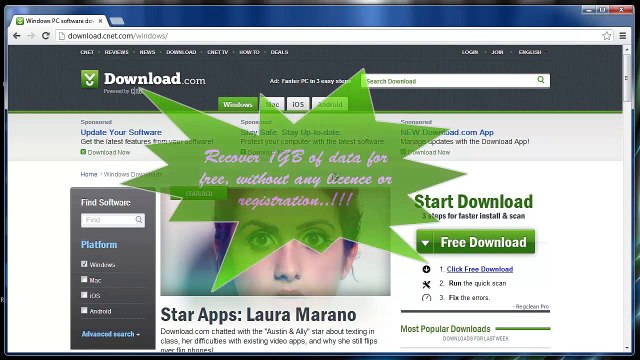The width and height of the screenshot is (640, 360).
Task: Click the Platform heading in sidebar
Action: click(99, 244)
